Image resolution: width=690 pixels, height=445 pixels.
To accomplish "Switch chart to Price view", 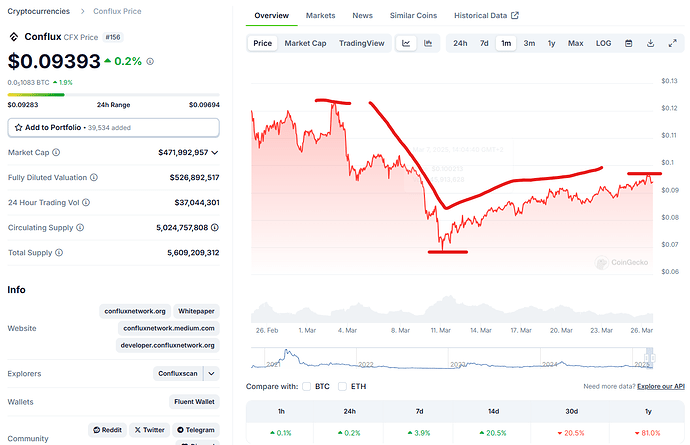I will [x=263, y=43].
